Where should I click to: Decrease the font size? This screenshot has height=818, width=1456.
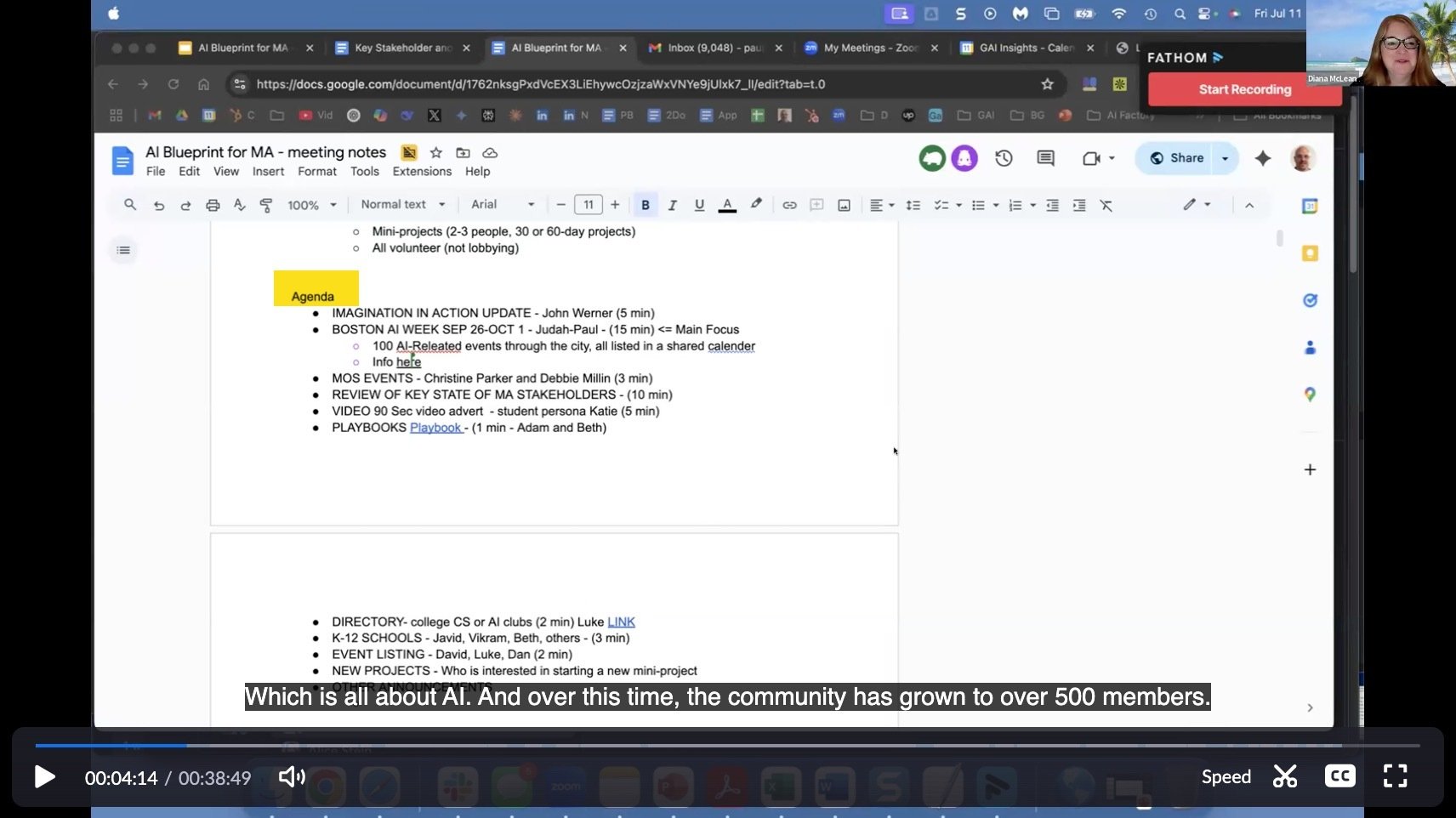click(x=560, y=205)
